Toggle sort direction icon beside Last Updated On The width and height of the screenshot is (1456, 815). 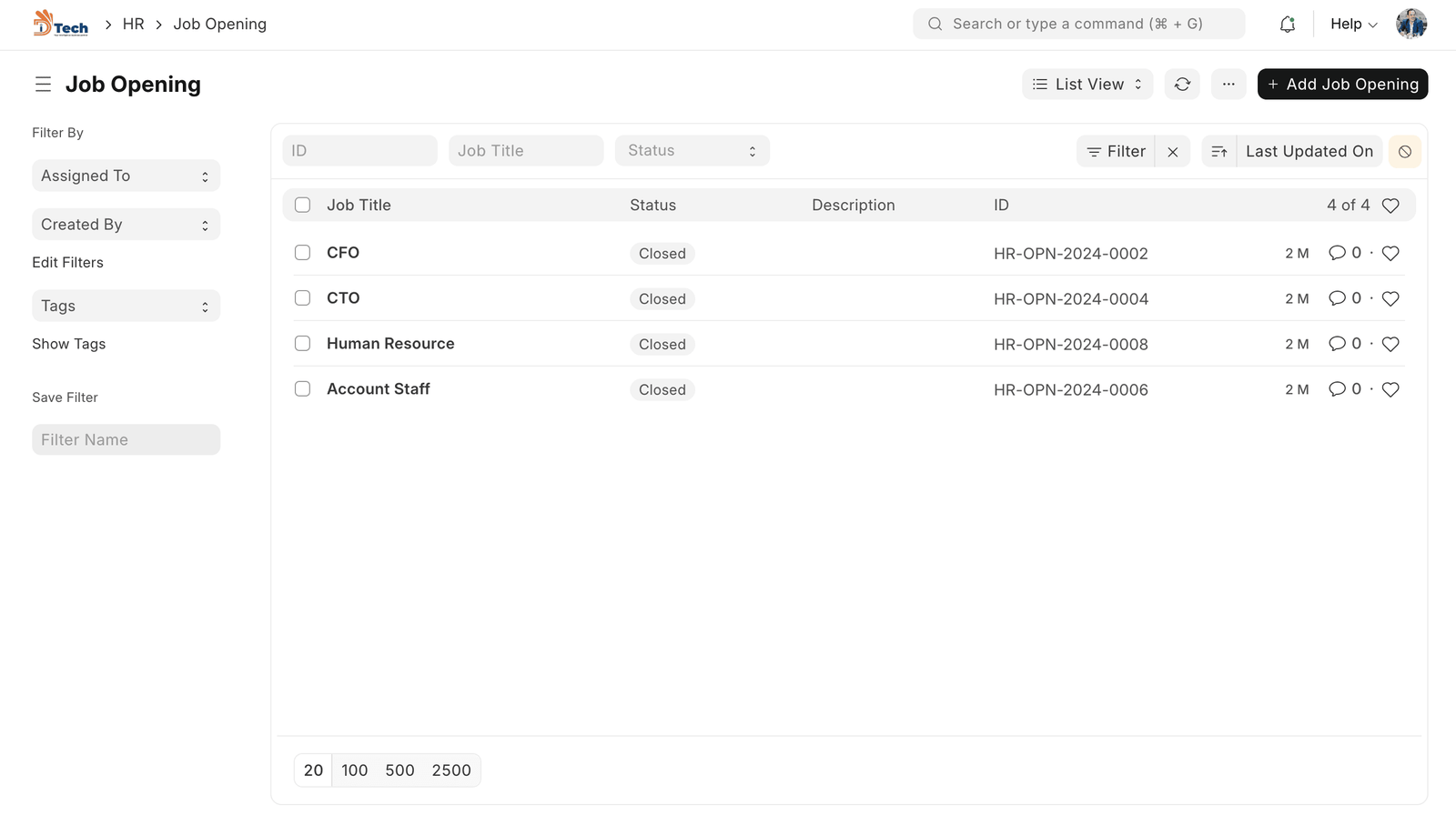tap(1219, 152)
